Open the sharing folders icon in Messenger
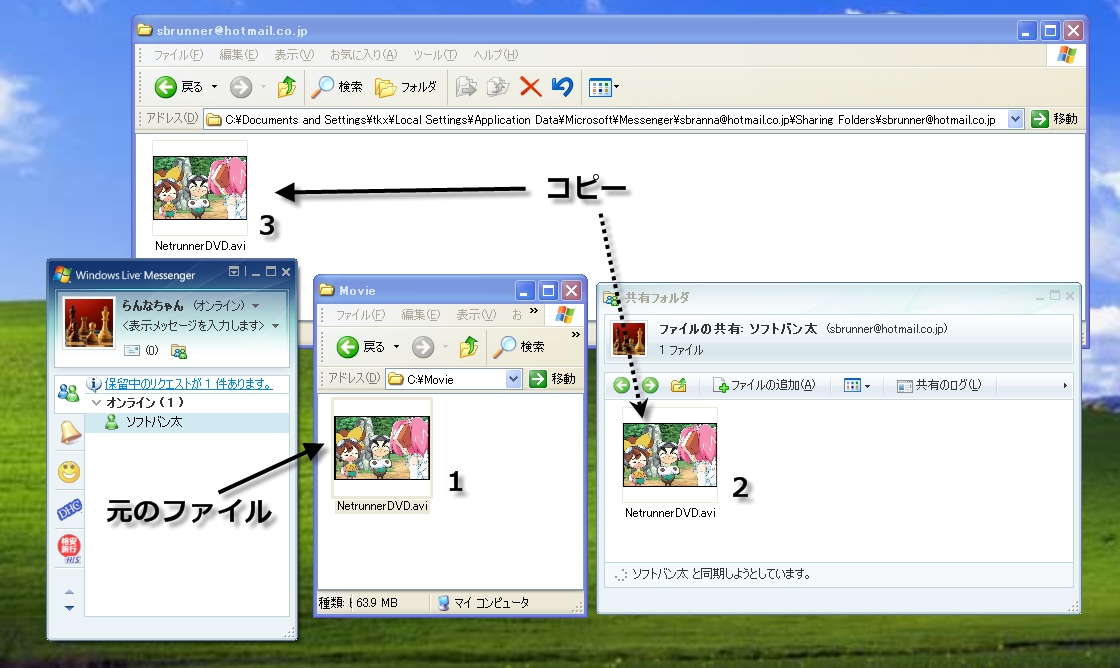This screenshot has width=1120, height=668. 179,351
